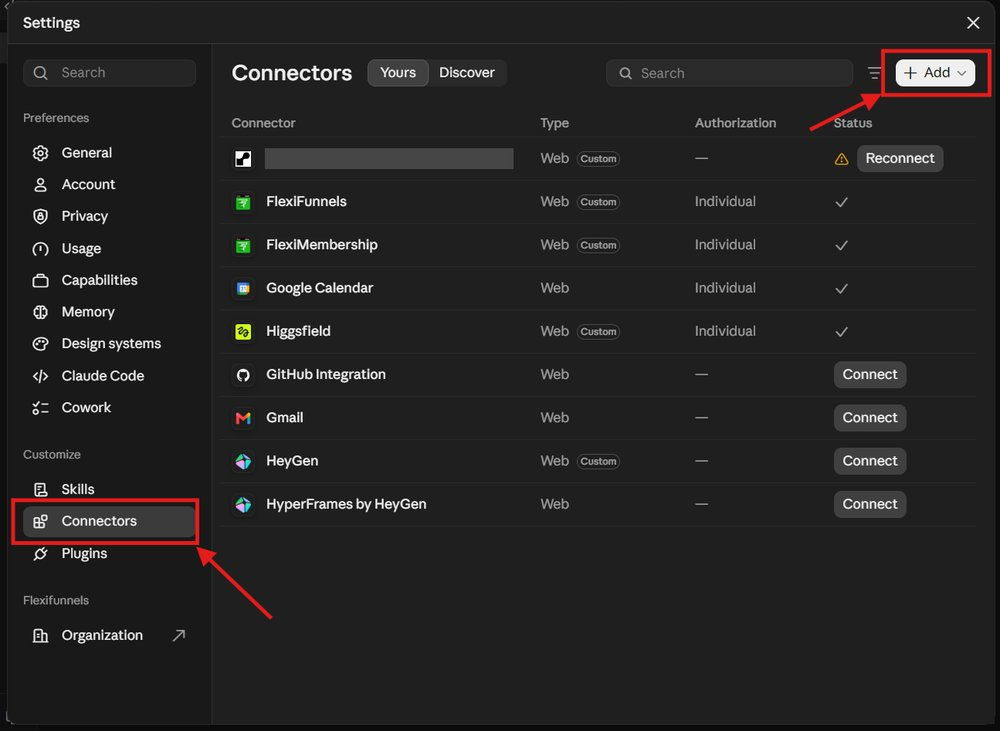
Task: Expand the Add connector dropdown
Action: click(935, 73)
